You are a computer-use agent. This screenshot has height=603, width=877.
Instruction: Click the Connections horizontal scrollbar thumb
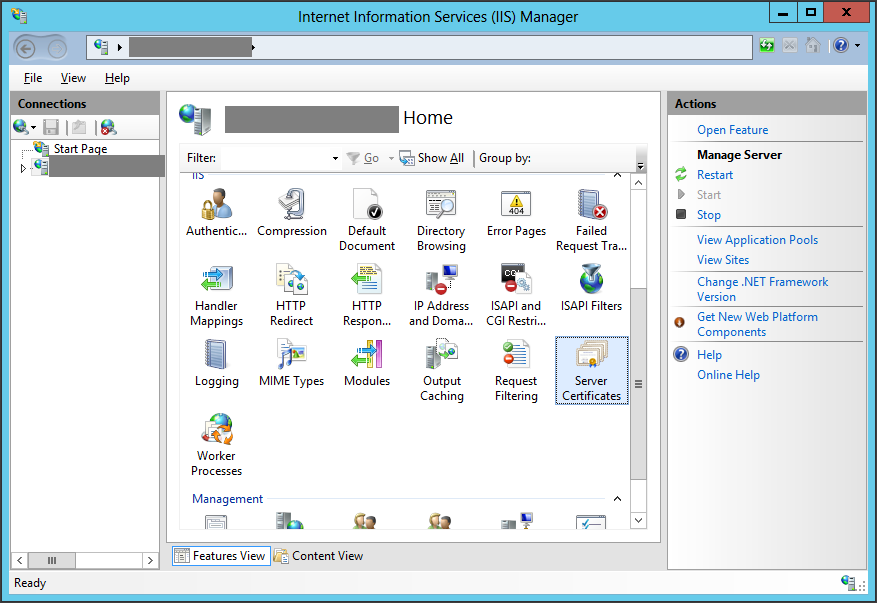click(x=51, y=560)
